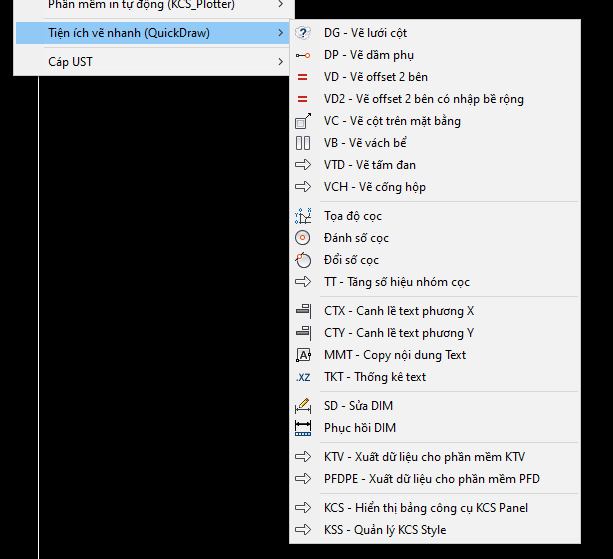Click the align icon beside CTY - Canh lề text phương Y

click(303, 333)
